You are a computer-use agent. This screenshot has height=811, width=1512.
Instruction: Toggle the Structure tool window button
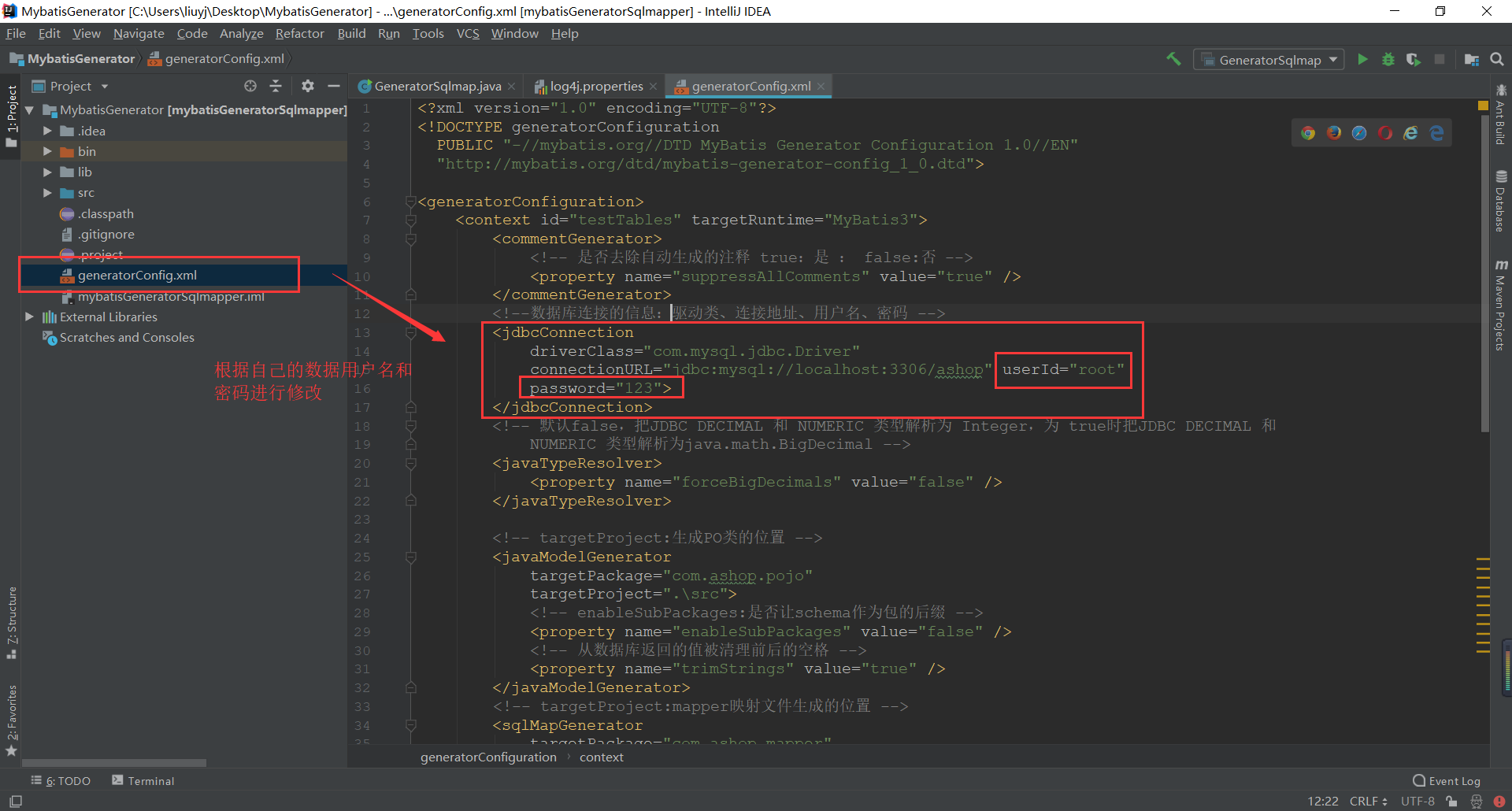coord(12,622)
